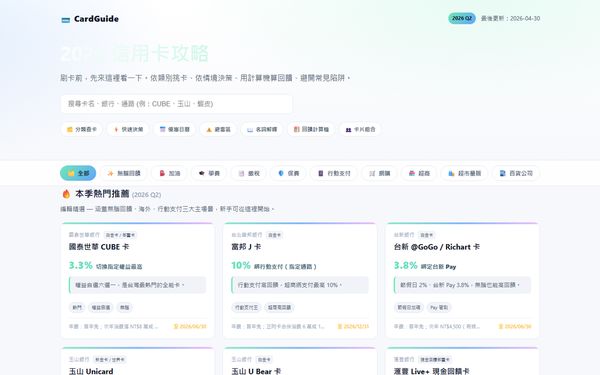Image resolution: width=600 pixels, height=375 pixels.
Task: Click the CUBE card description quote box
Action: point(137,285)
